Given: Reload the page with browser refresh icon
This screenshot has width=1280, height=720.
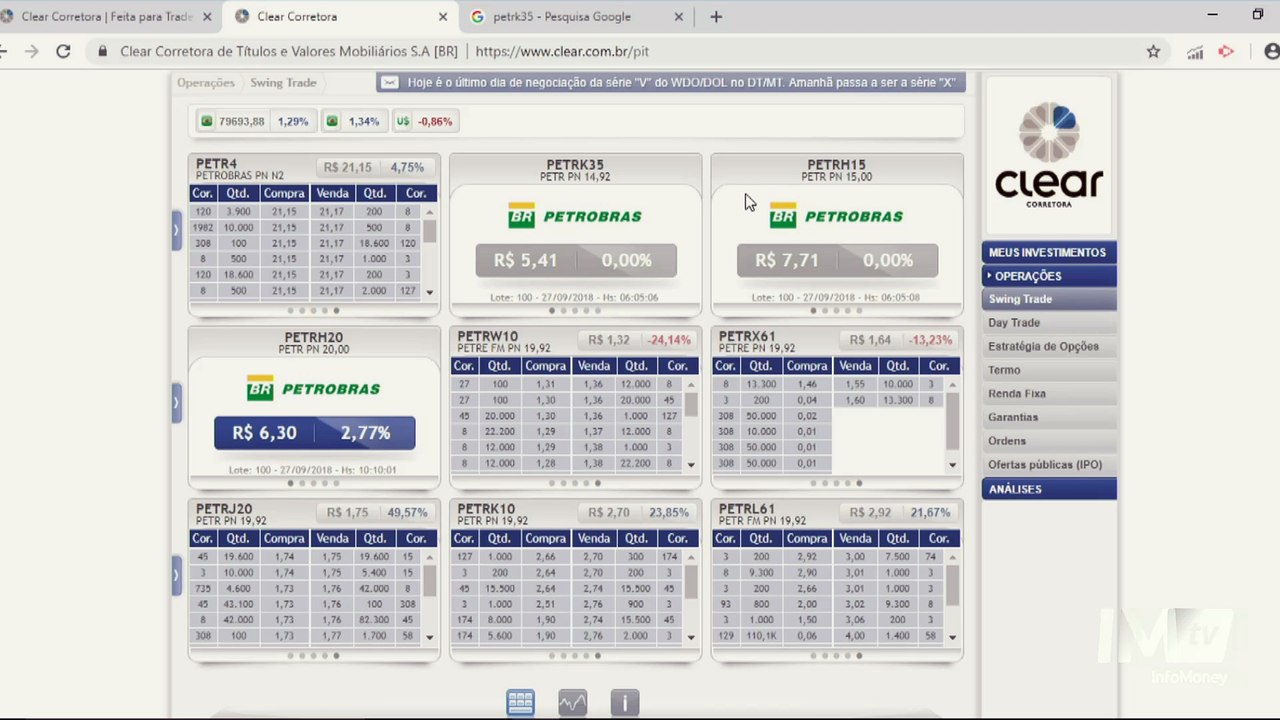Looking at the screenshot, I should click(63, 51).
